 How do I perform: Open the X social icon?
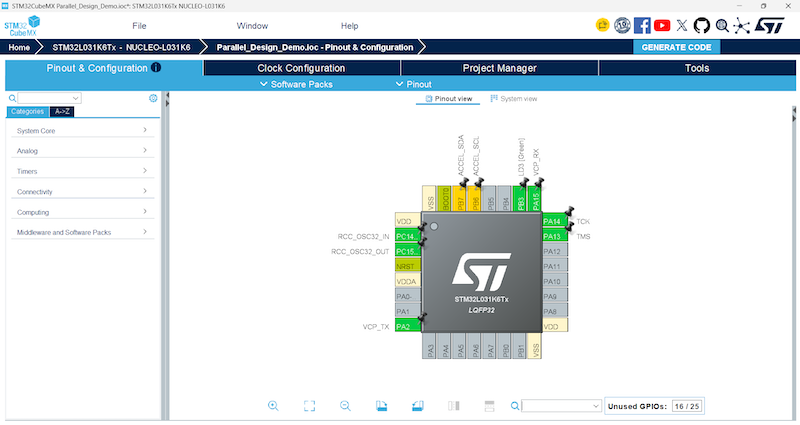pyautogui.click(x=682, y=26)
